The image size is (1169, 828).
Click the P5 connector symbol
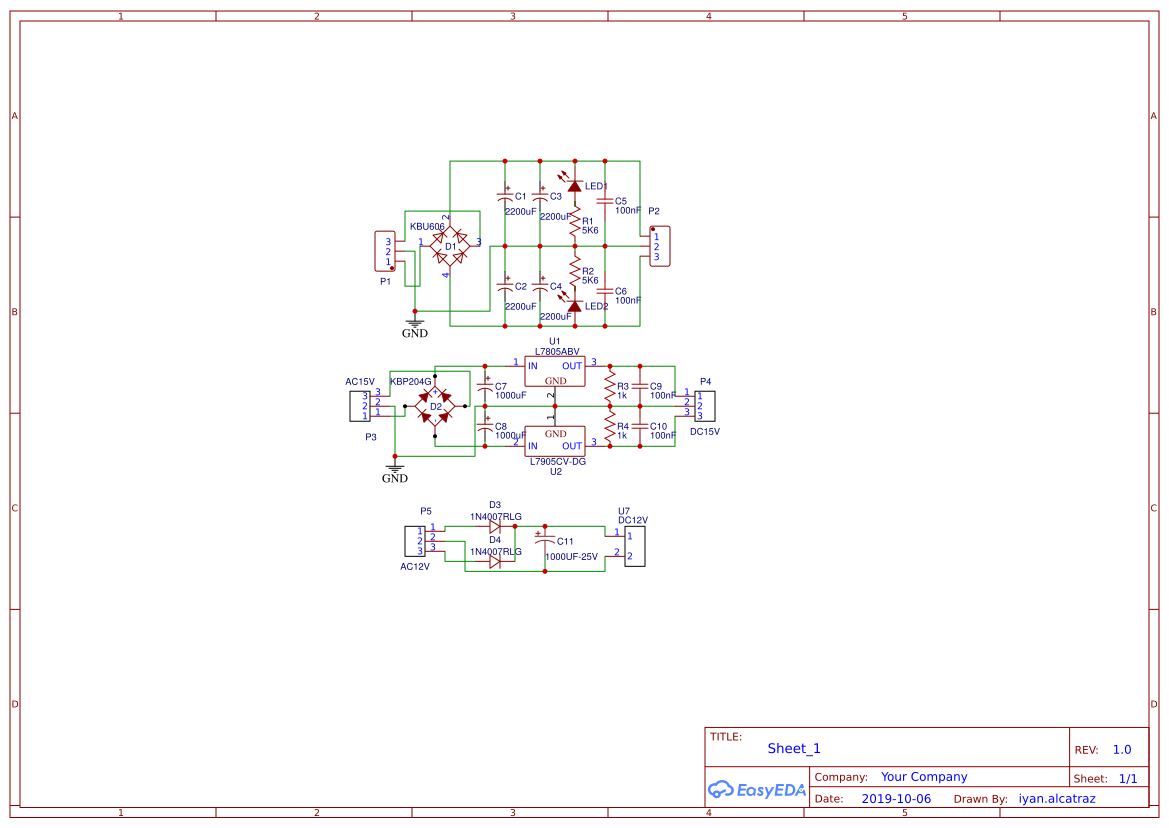pos(415,541)
